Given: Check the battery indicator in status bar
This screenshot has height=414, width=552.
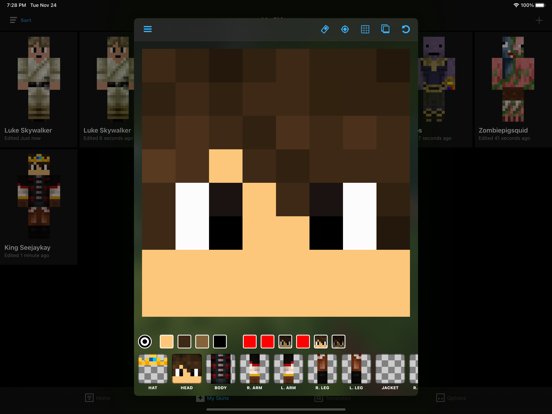Looking at the screenshot, I should click(540, 5).
